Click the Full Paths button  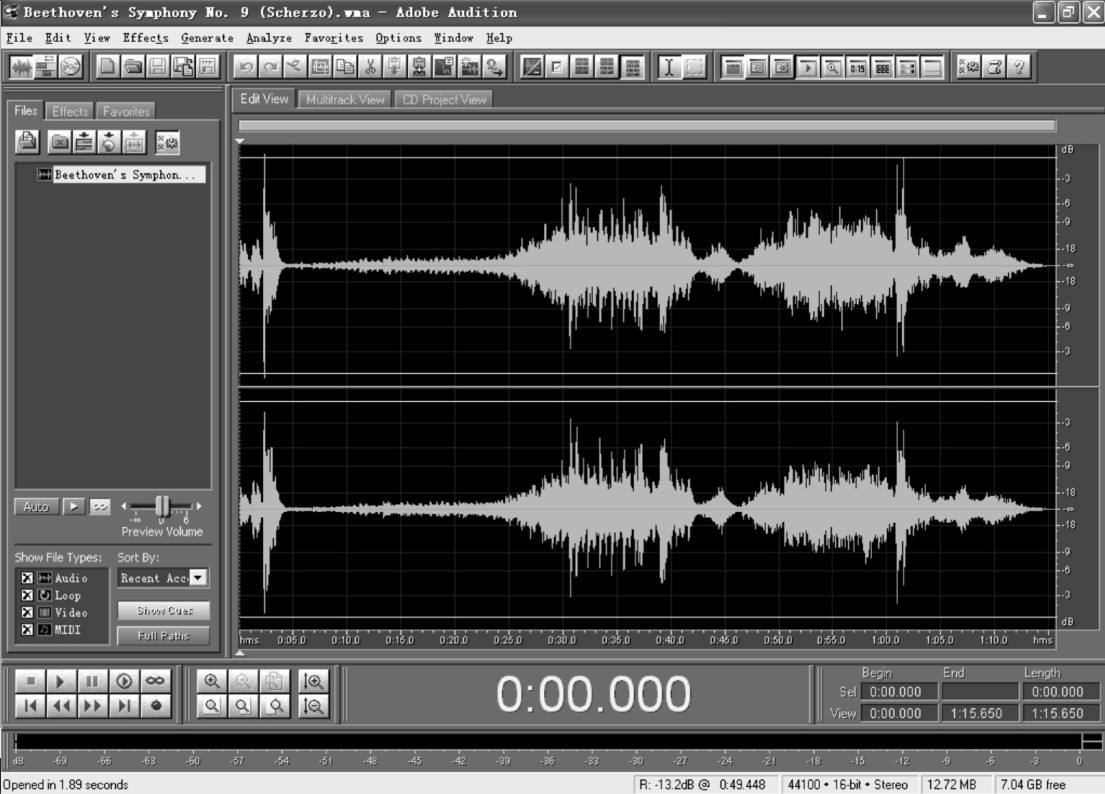tap(163, 635)
